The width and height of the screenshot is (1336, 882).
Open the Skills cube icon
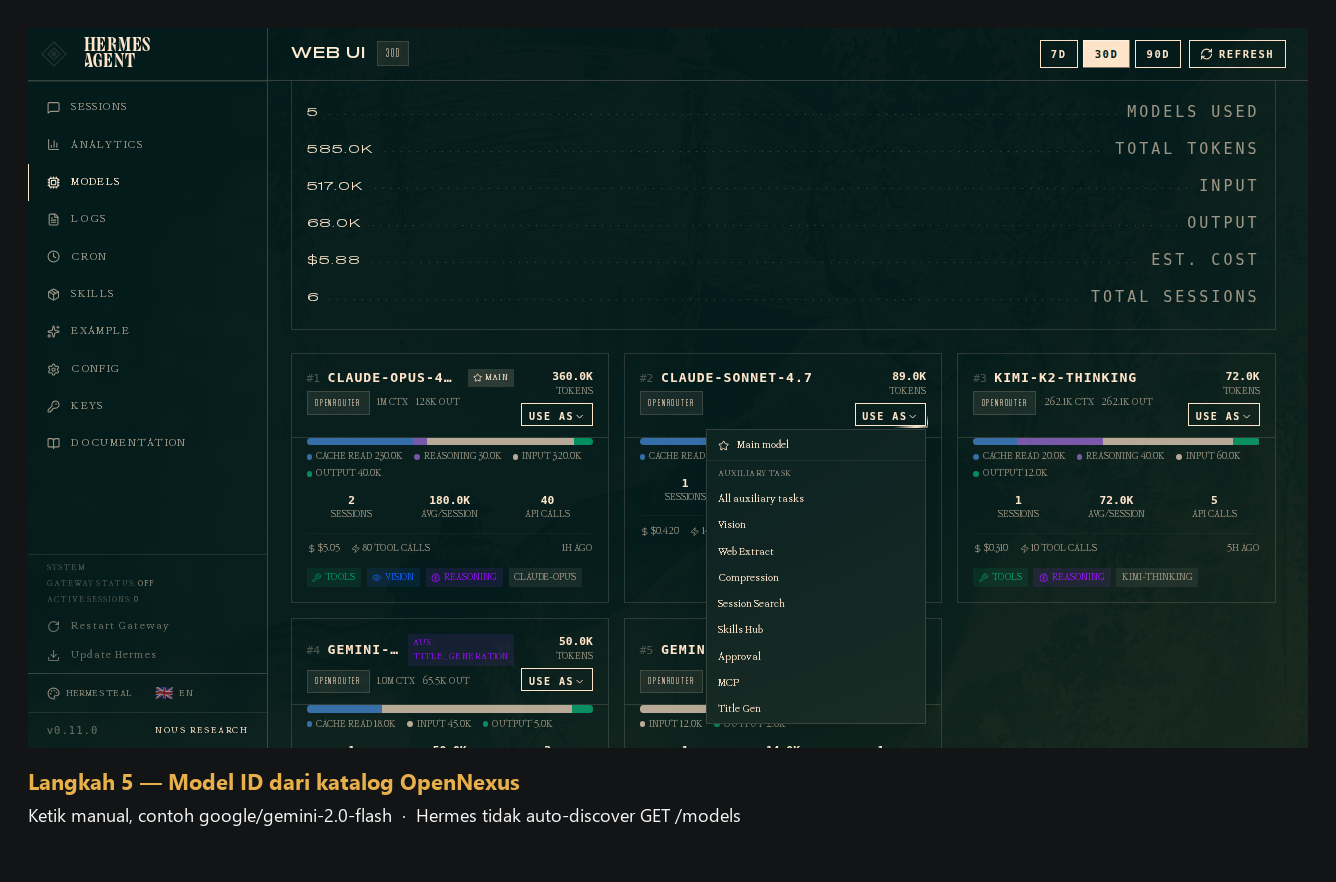tap(53, 294)
